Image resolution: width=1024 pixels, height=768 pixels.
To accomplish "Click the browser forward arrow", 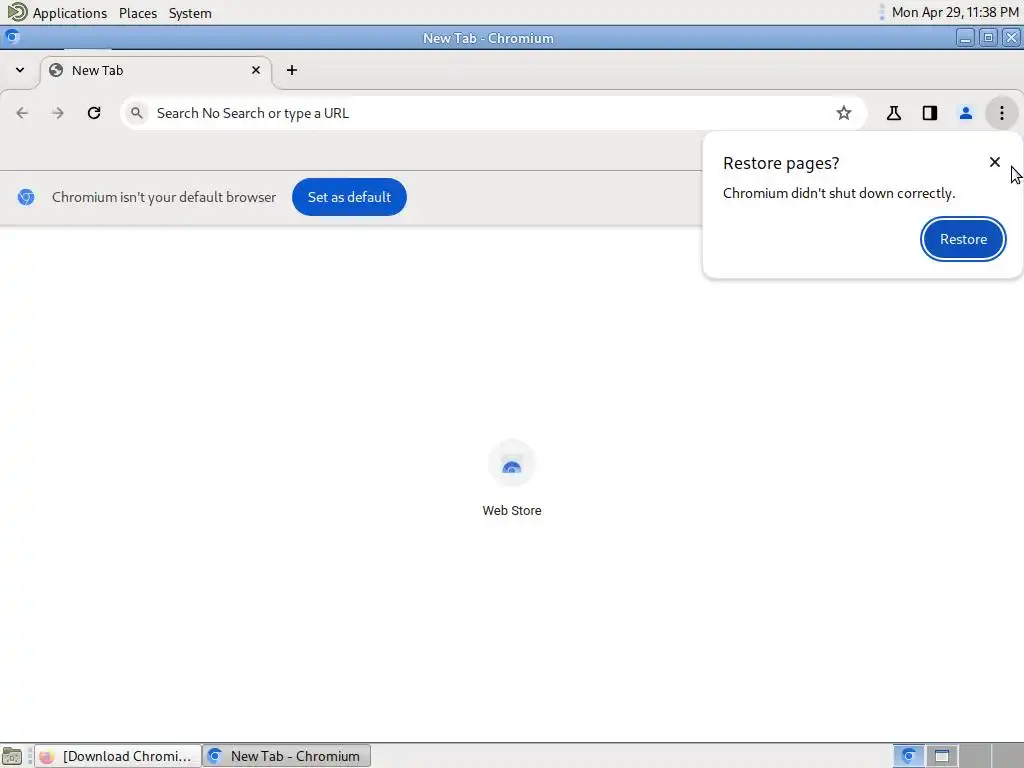I will pos(57,113).
